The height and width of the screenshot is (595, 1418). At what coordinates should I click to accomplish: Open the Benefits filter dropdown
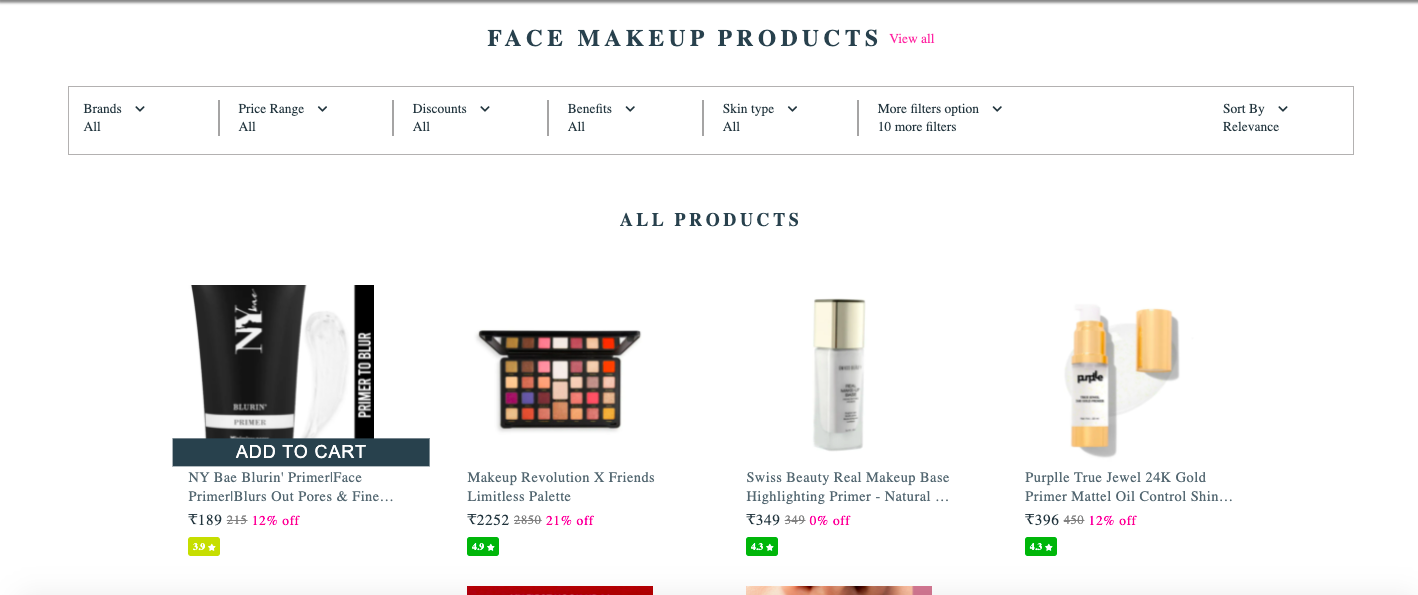click(x=602, y=118)
